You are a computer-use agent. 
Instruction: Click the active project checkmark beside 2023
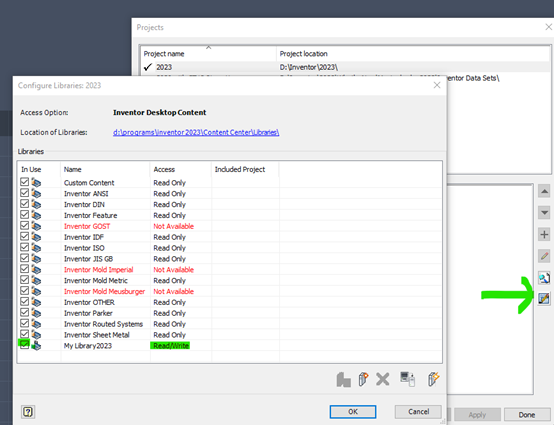coord(148,67)
